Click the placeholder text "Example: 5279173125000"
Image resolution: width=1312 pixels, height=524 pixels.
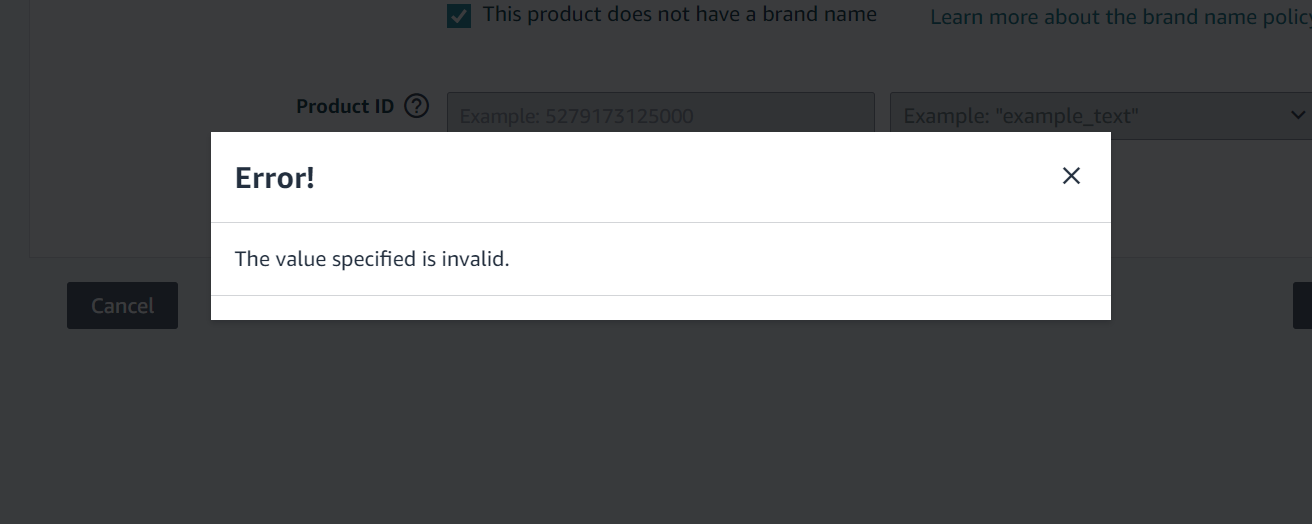click(x=576, y=116)
